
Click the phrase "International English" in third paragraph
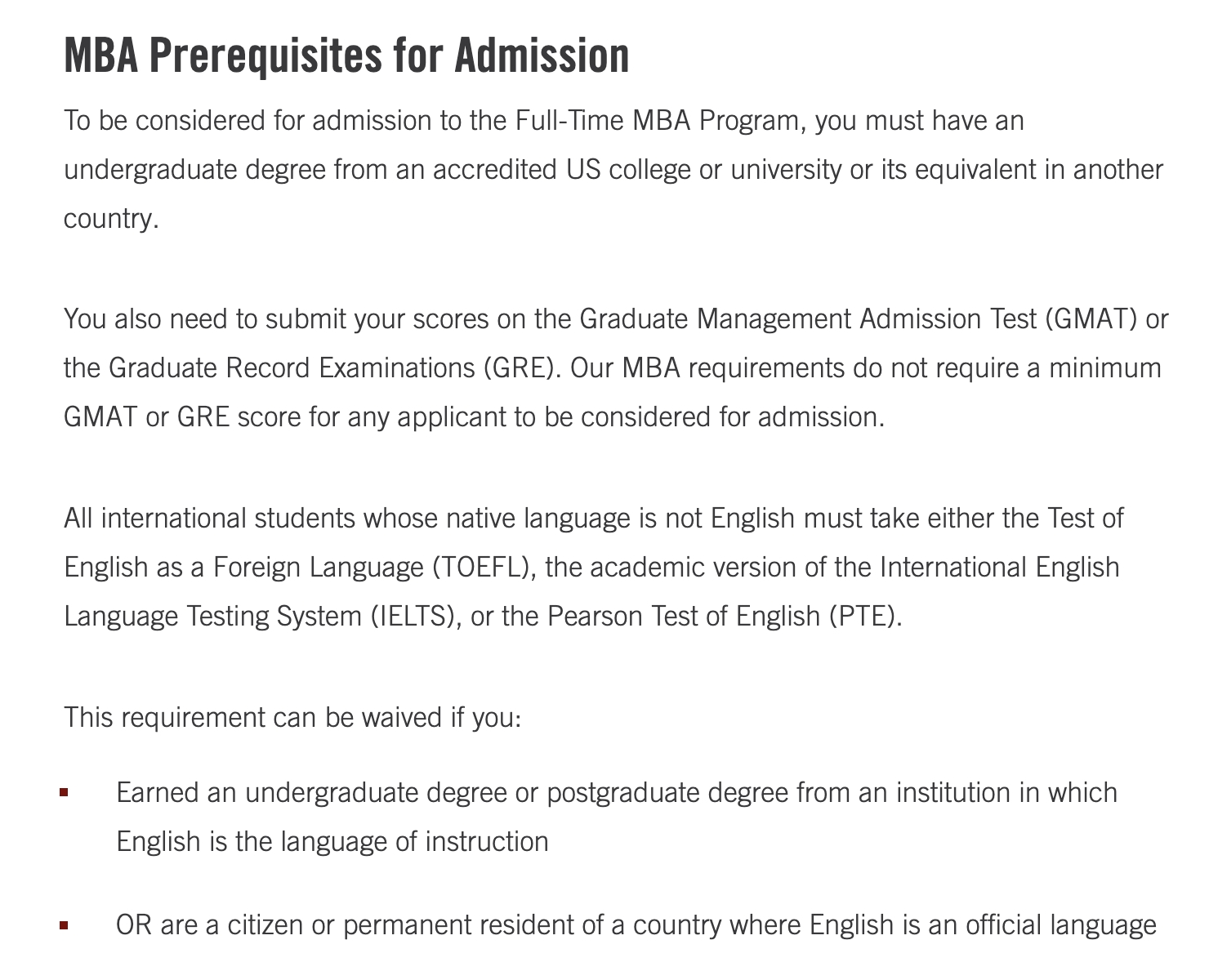(999, 567)
